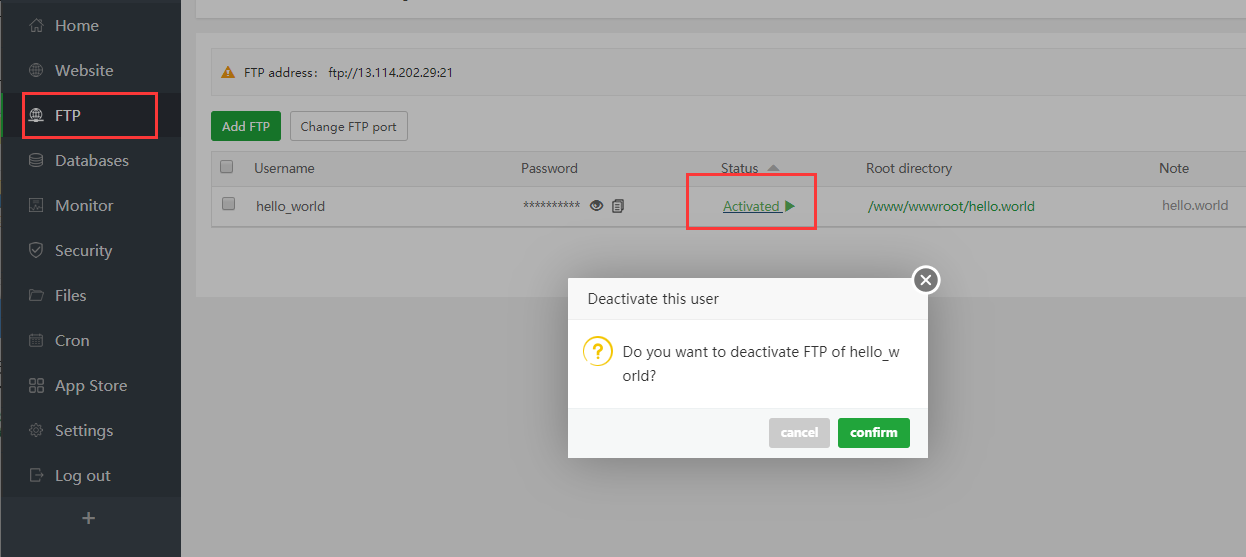Close the deactivate dialog with X
Viewport: 1246px width, 557px height.
click(x=926, y=280)
